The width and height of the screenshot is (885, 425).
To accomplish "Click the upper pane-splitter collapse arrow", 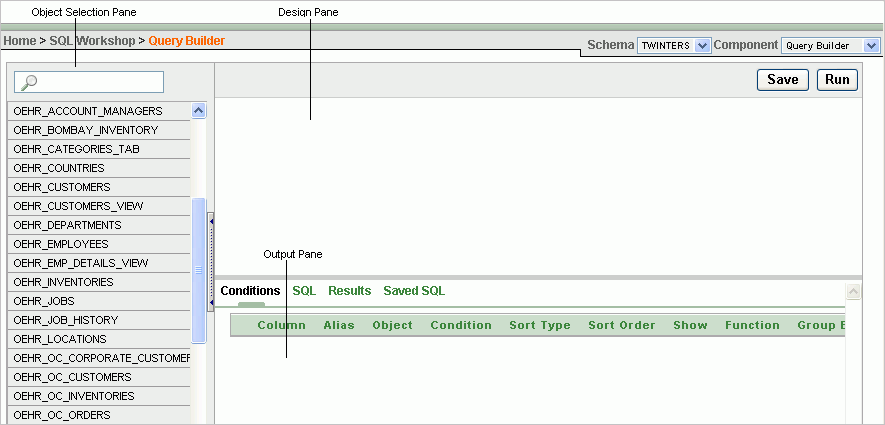I will (211, 219).
